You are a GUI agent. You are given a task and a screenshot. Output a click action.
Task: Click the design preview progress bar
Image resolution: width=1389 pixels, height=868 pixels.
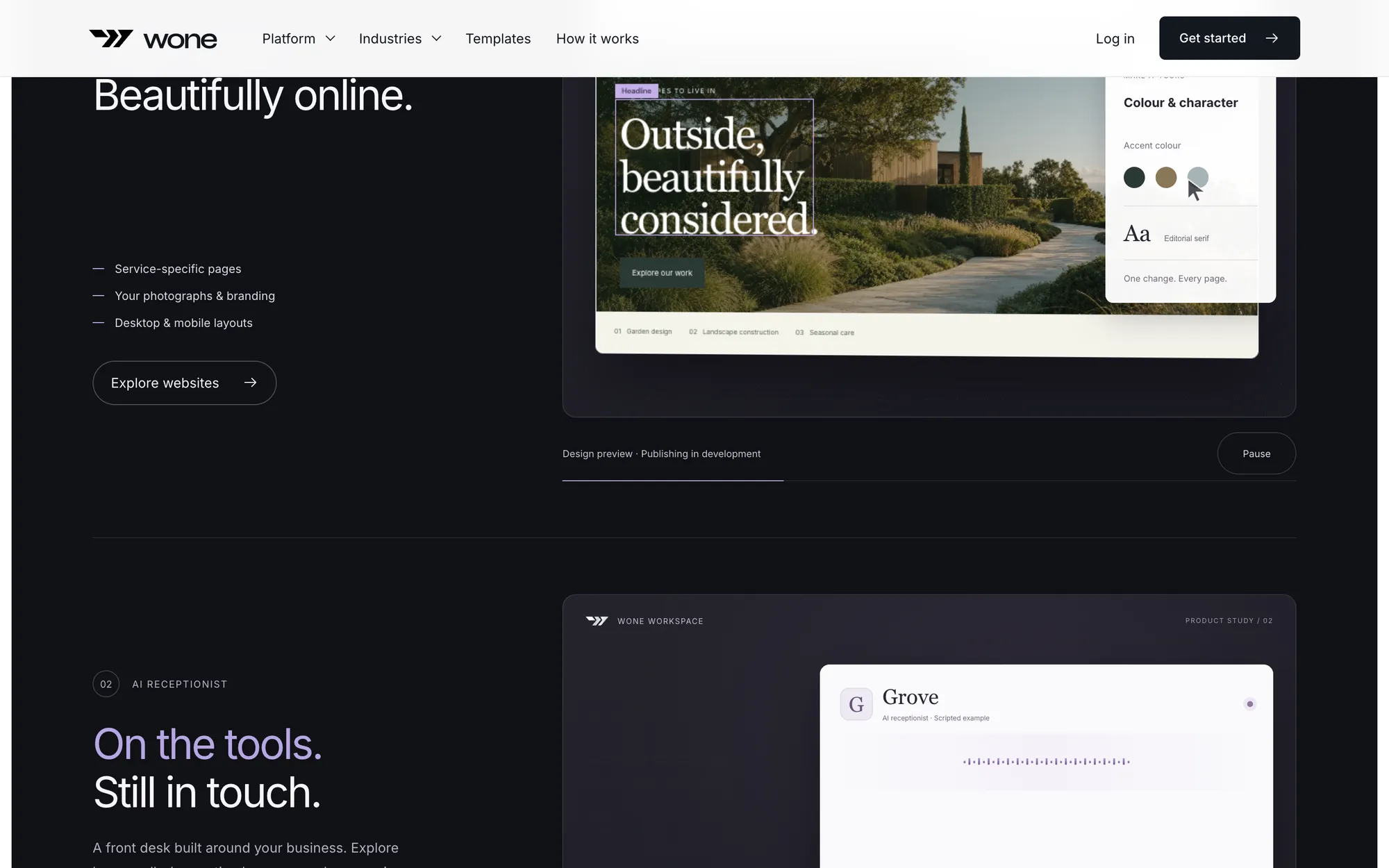pos(929,481)
